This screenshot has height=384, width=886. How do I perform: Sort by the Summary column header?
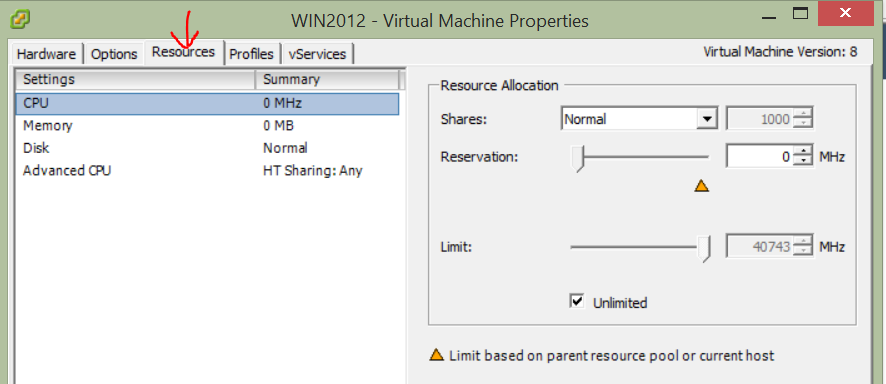329,80
